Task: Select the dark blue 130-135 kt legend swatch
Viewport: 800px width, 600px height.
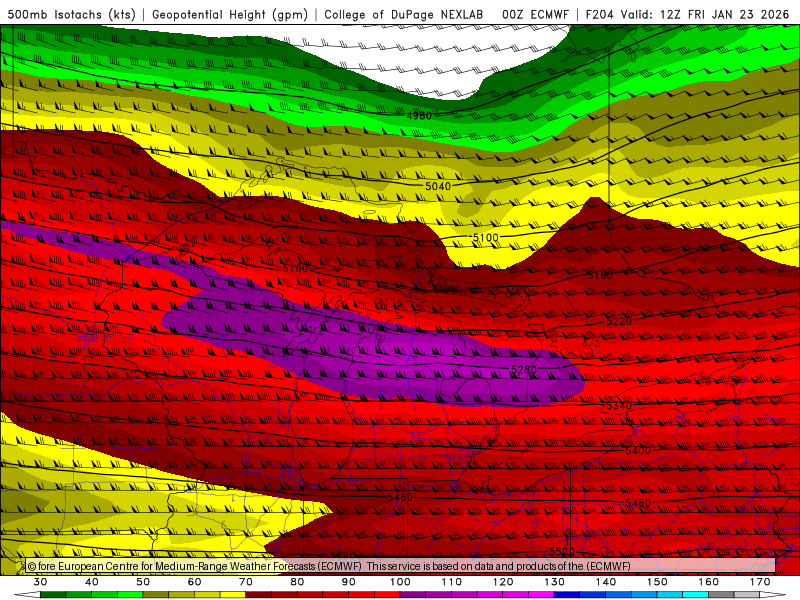Action: tap(567, 595)
